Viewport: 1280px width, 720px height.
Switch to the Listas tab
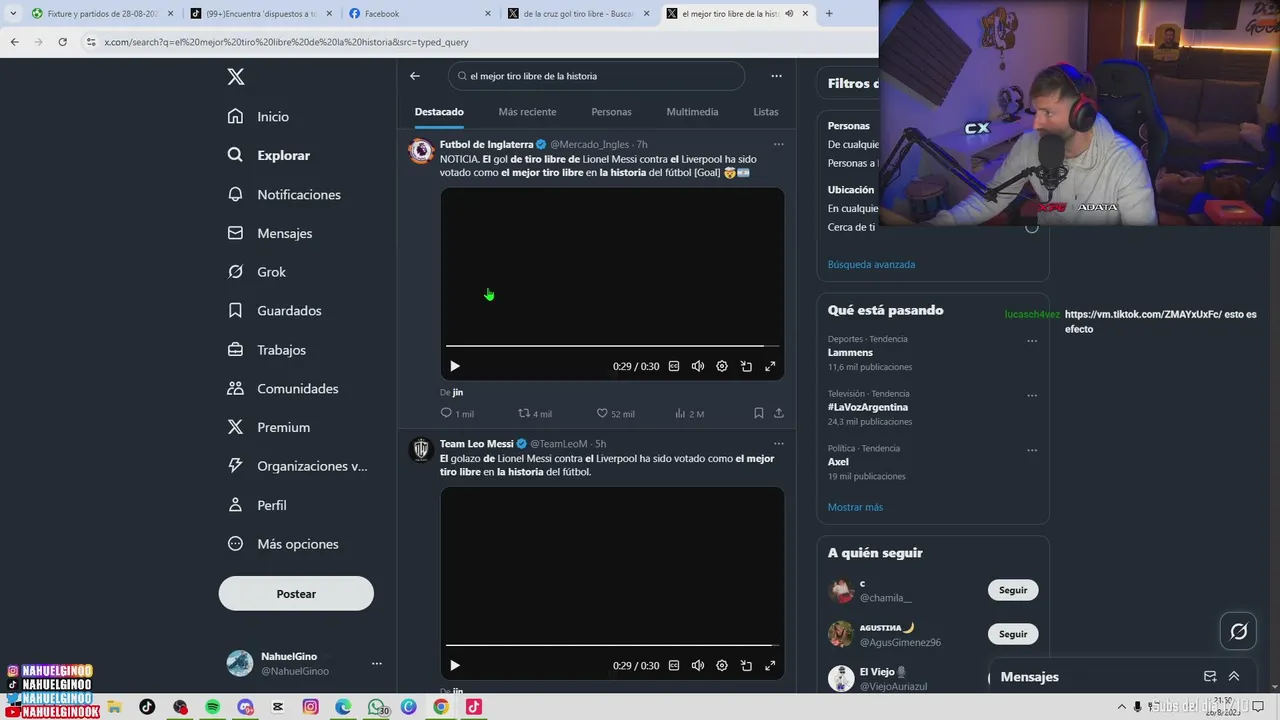coord(766,112)
